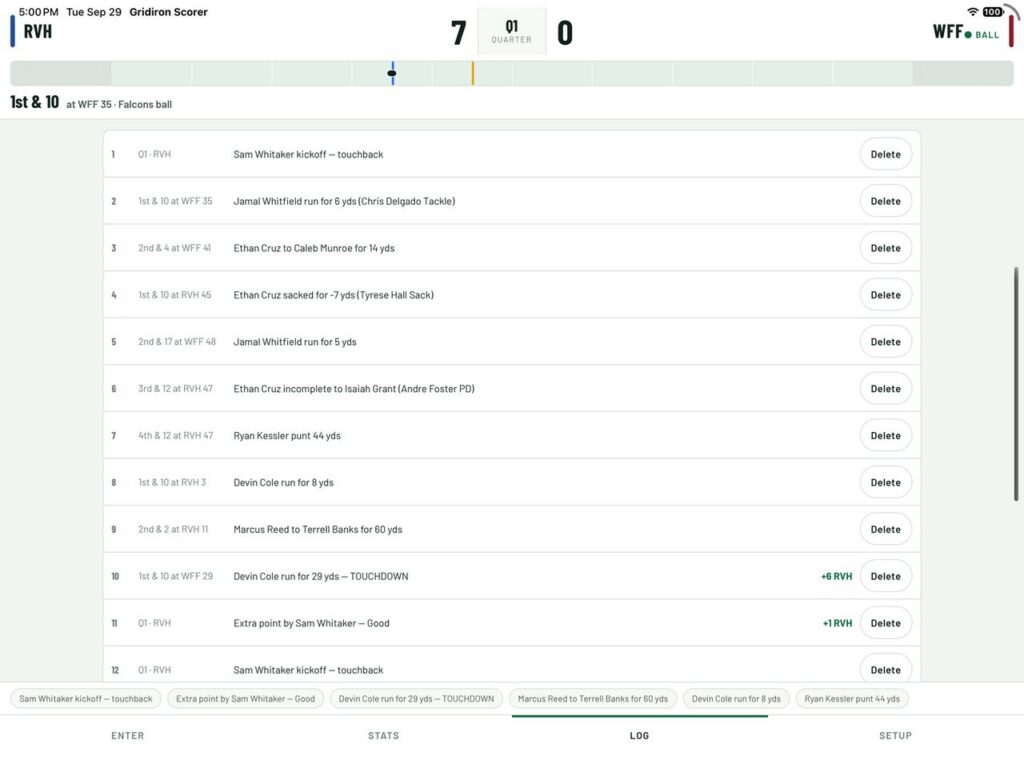Image resolution: width=1024 pixels, height=768 pixels.
Task: Tap recent chip Extra point by Sam Whitaker
Action: pos(246,699)
